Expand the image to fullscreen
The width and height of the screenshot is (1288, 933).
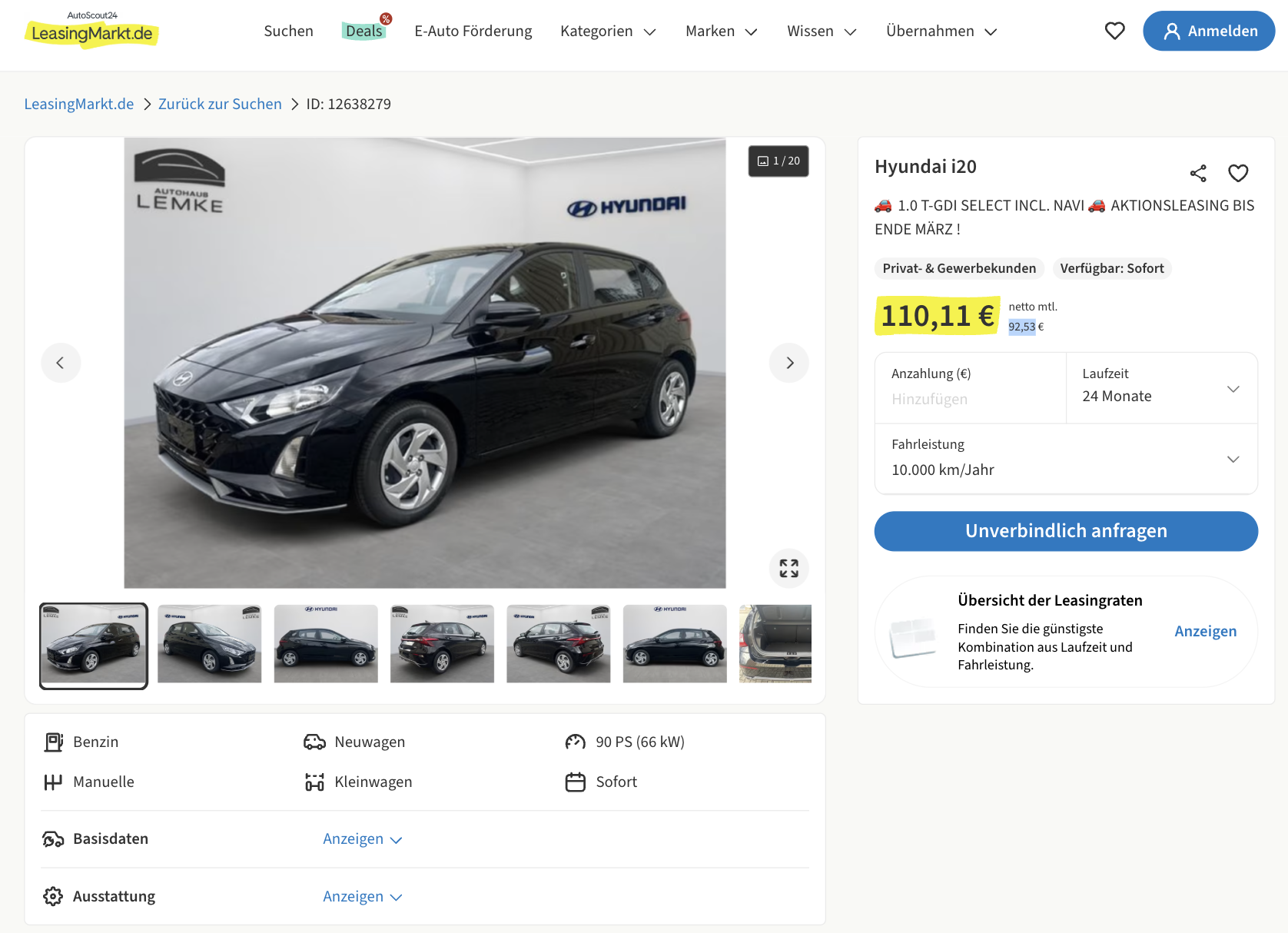pos(789,569)
